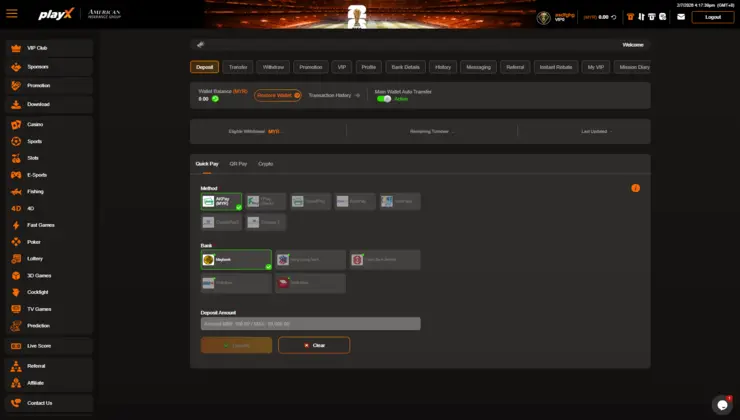Open the Fishing category icon

tap(16, 192)
